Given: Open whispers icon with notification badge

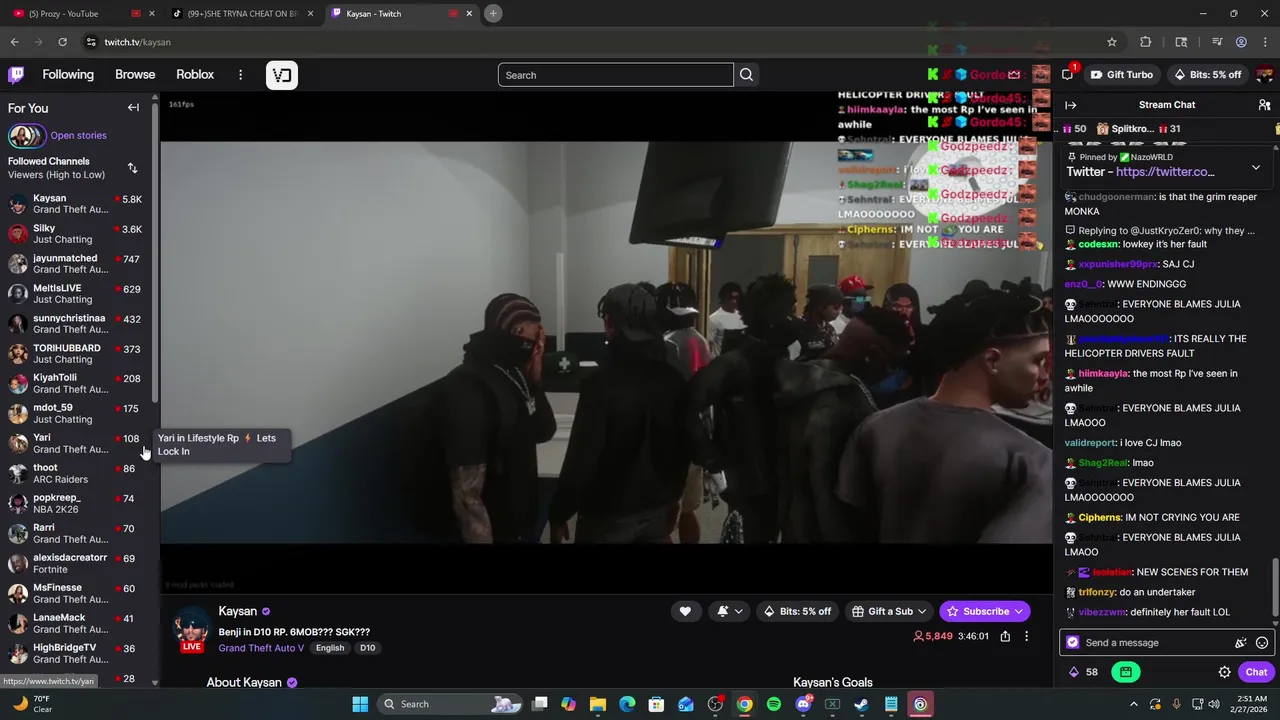Looking at the screenshot, I should [1067, 74].
